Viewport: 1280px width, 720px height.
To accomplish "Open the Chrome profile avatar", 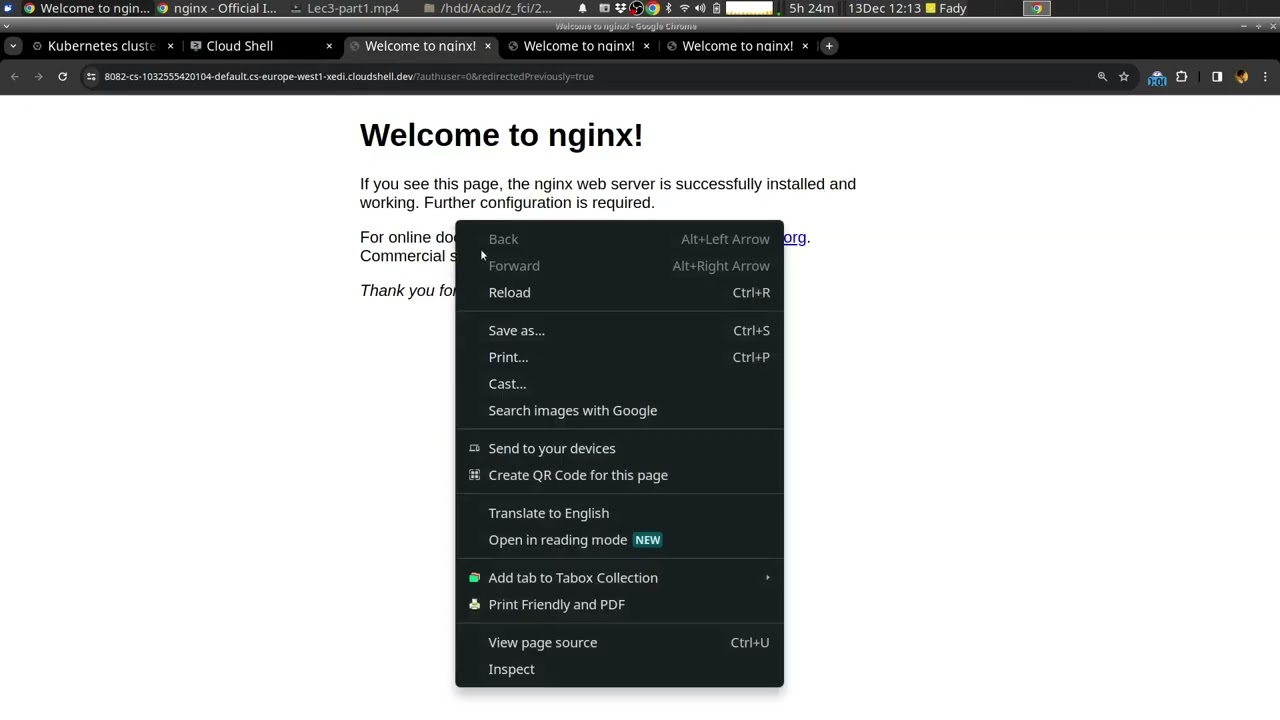I will coord(1242,76).
